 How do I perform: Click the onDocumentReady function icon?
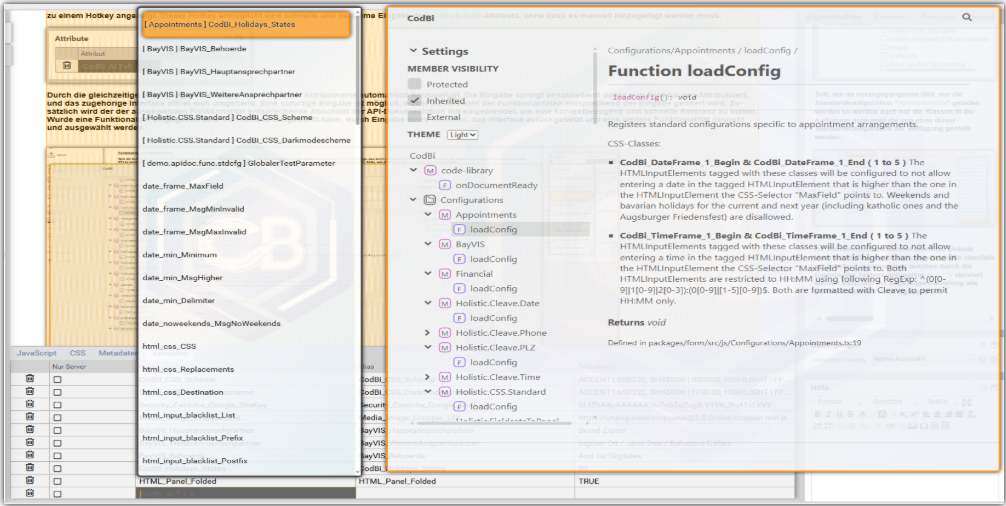[x=445, y=185]
